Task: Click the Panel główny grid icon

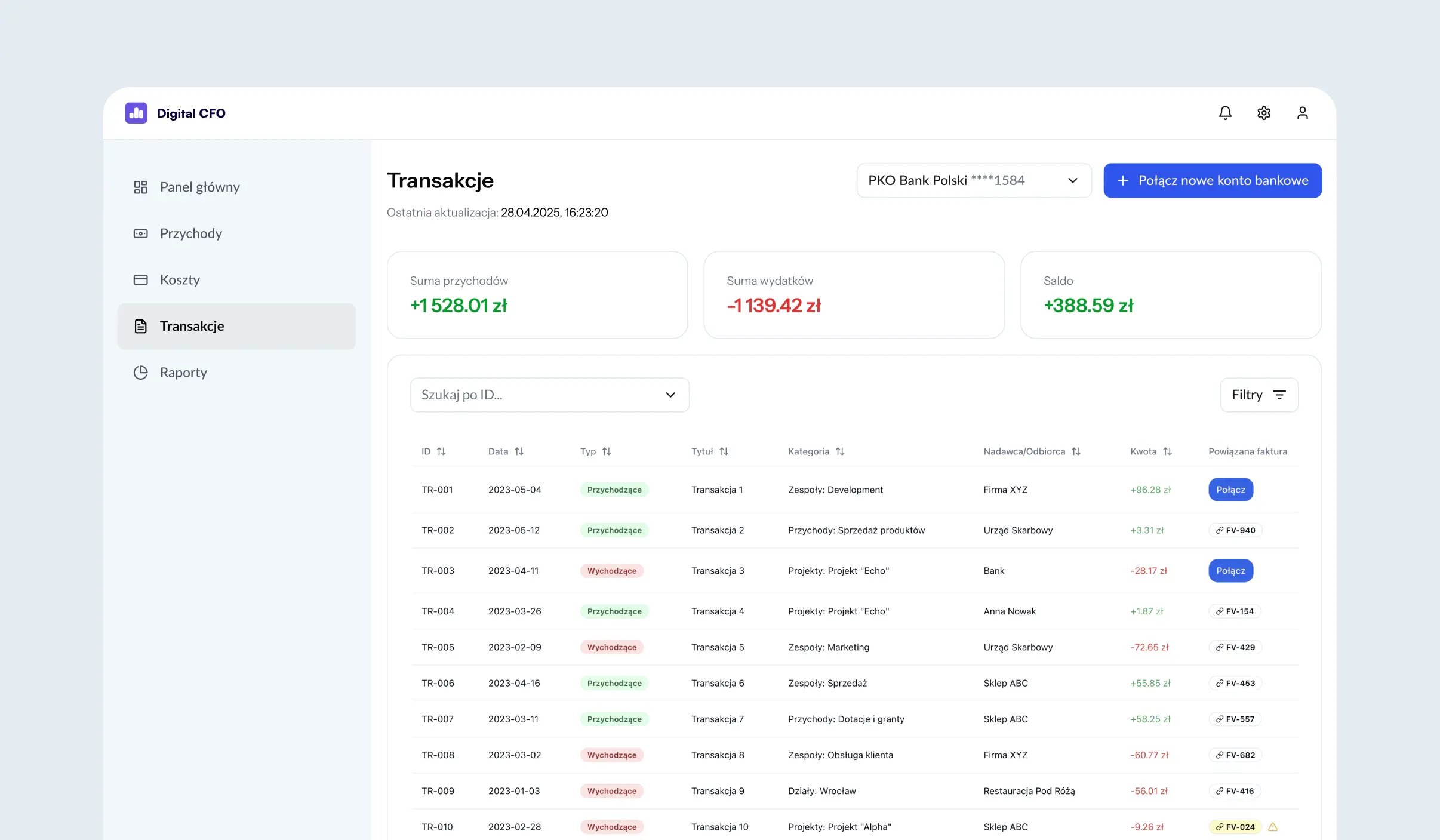Action: (140, 187)
